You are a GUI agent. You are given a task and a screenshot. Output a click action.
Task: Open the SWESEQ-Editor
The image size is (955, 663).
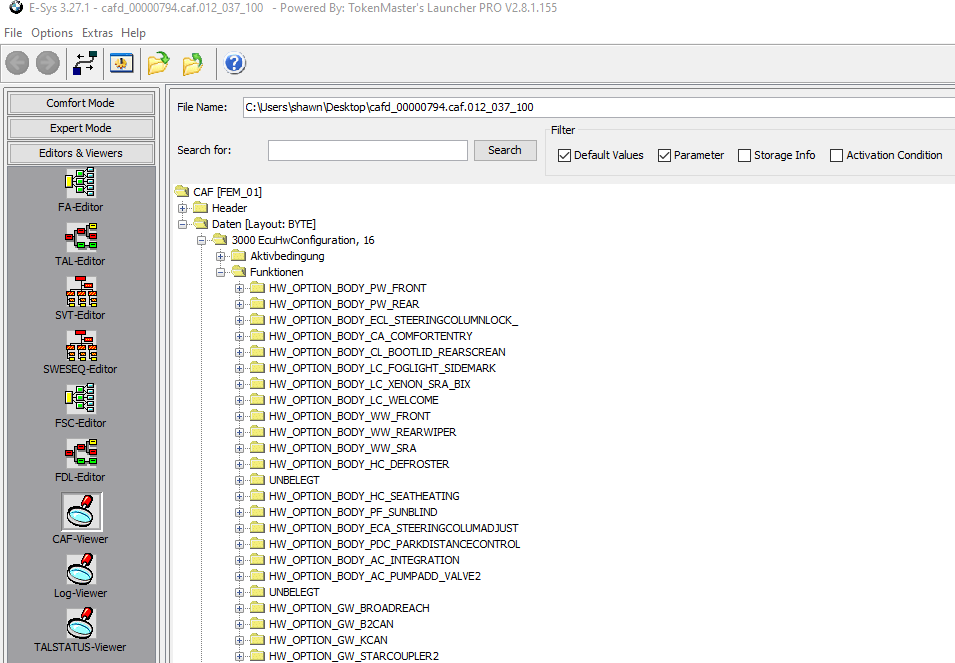(x=80, y=353)
